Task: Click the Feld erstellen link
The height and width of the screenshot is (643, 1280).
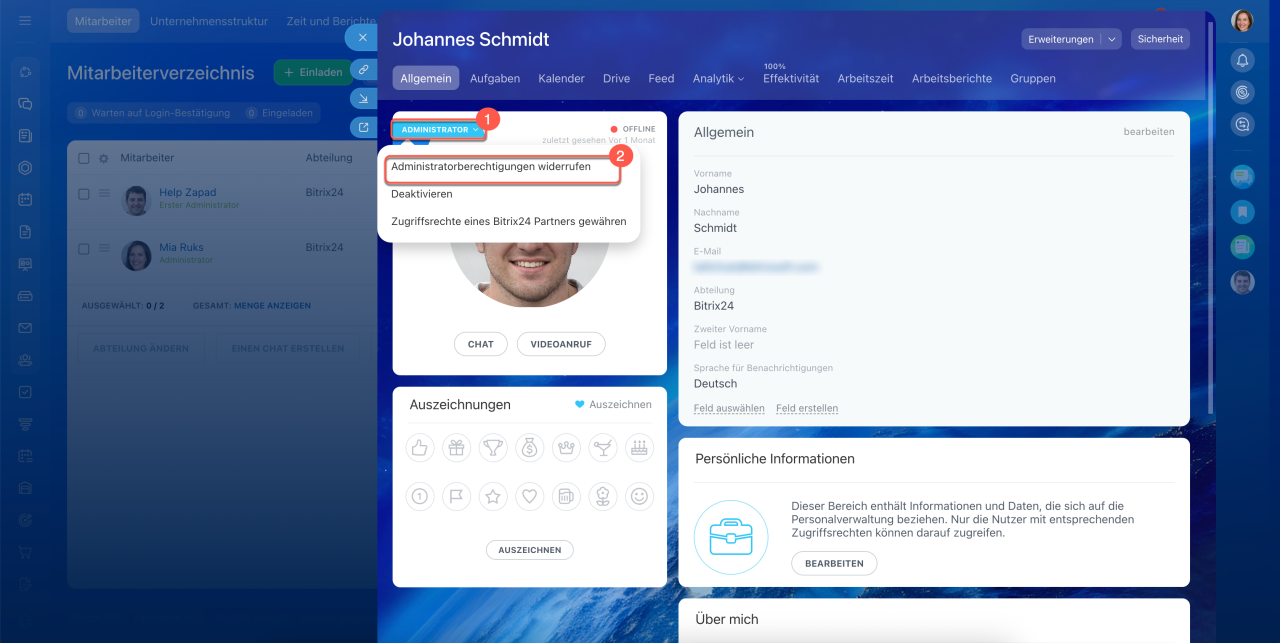Action: [x=806, y=408]
